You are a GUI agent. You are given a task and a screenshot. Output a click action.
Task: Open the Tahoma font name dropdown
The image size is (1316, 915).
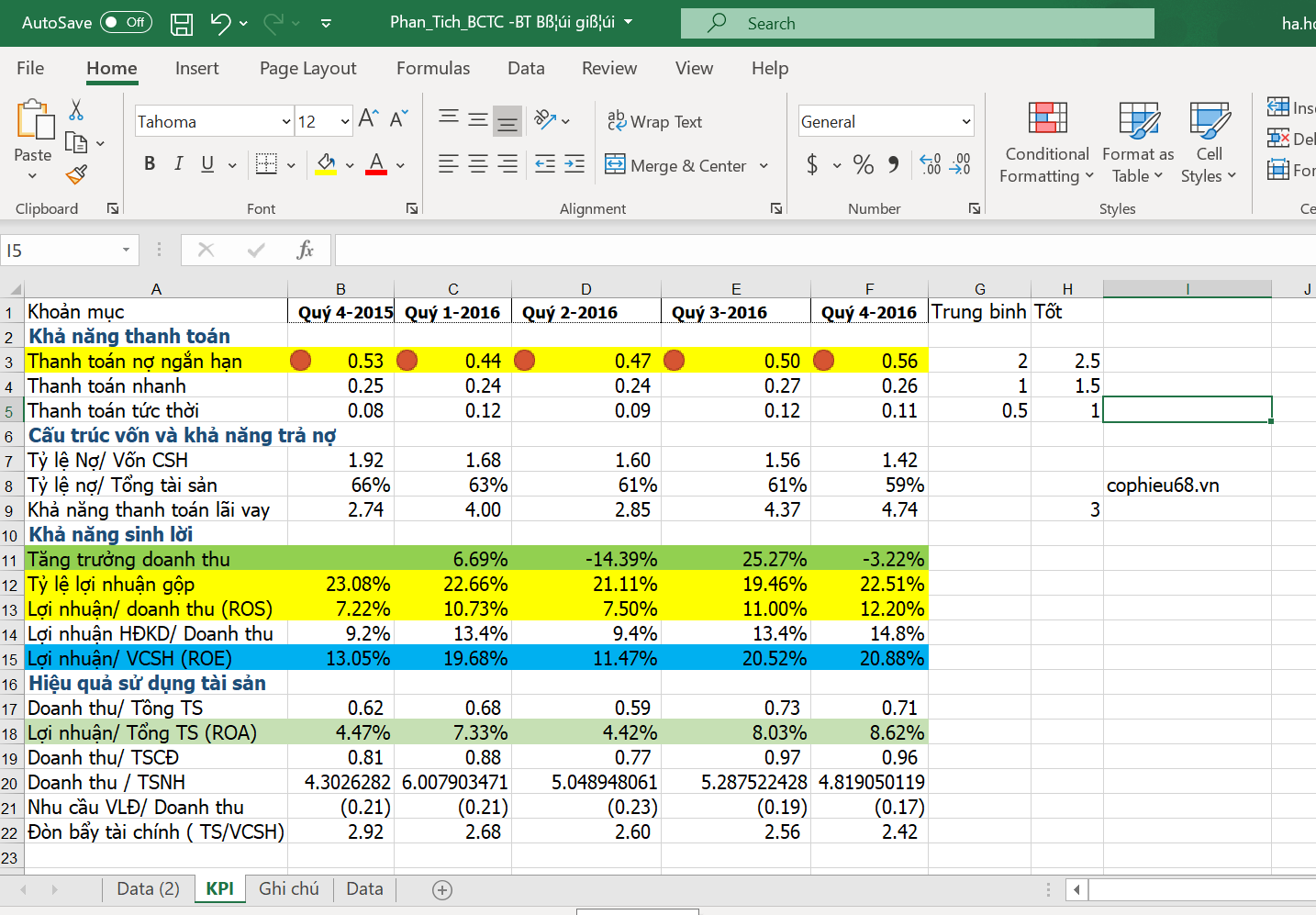(286, 122)
